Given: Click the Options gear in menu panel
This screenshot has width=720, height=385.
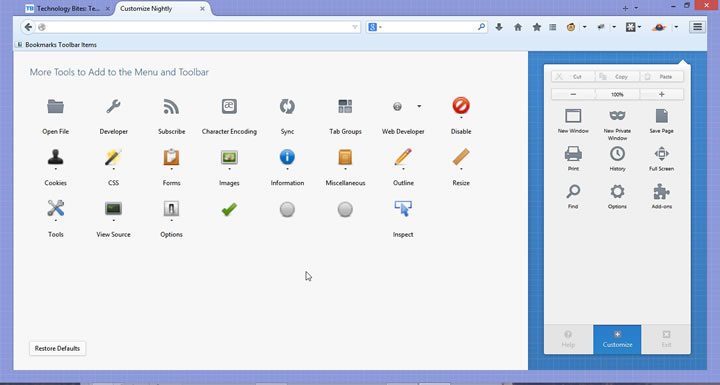Looking at the screenshot, I should tap(617, 191).
